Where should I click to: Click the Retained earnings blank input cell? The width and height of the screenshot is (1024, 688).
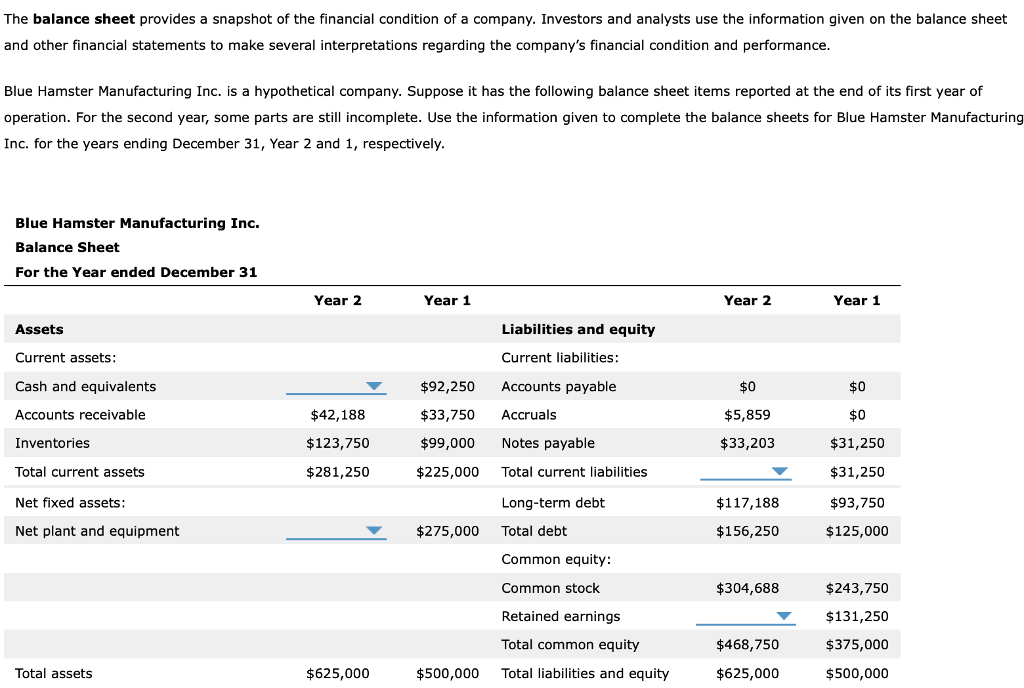pyautogui.click(x=745, y=616)
